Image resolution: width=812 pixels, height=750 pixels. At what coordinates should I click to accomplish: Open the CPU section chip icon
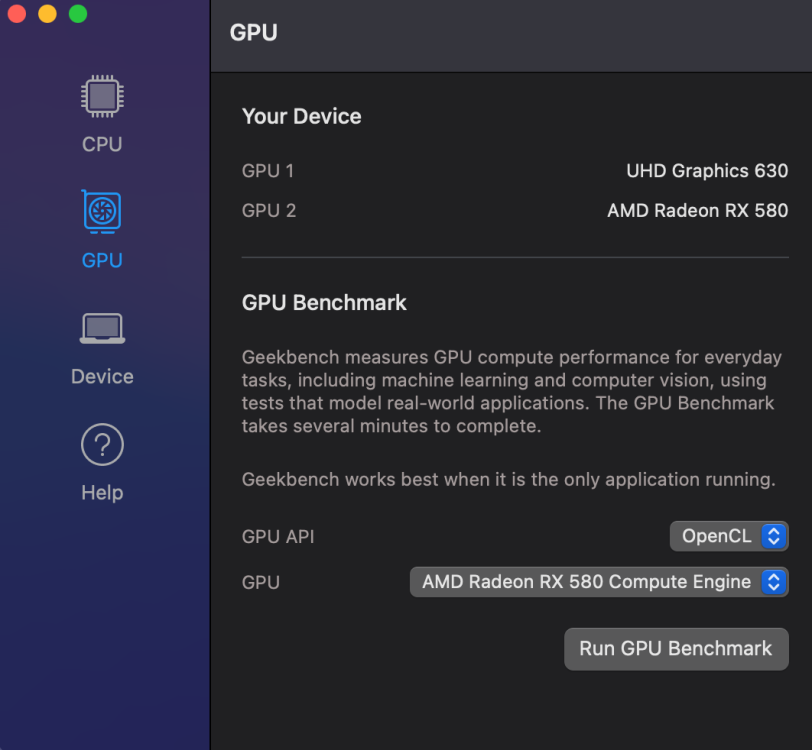click(102, 96)
